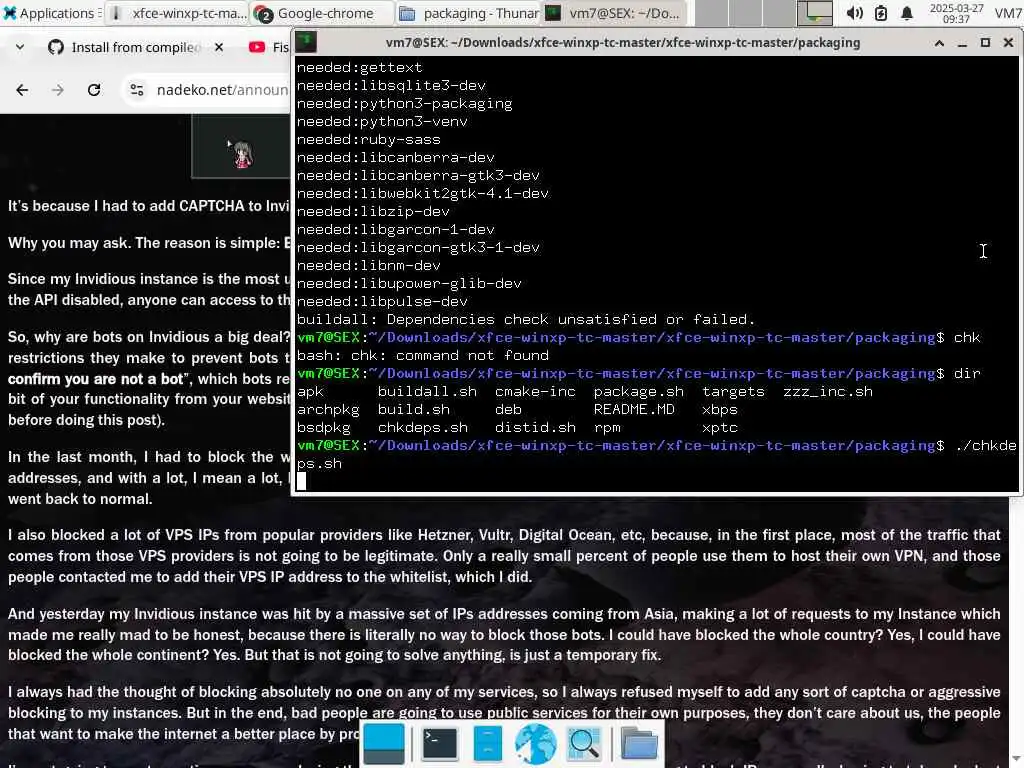
Task: Activate the vm7@SEX terminal taskbar button
Action: 615,13
